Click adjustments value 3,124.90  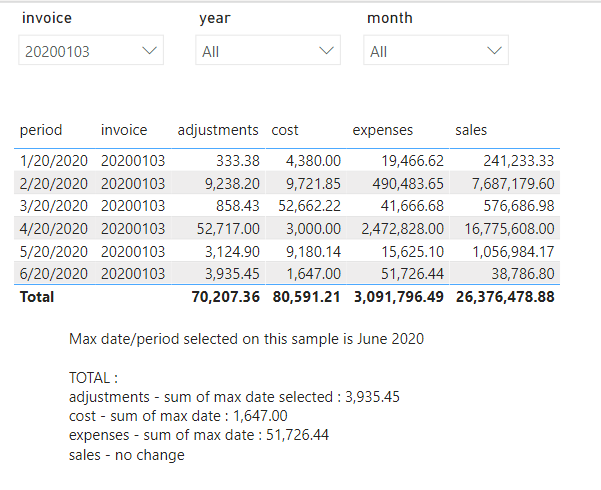tap(232, 252)
